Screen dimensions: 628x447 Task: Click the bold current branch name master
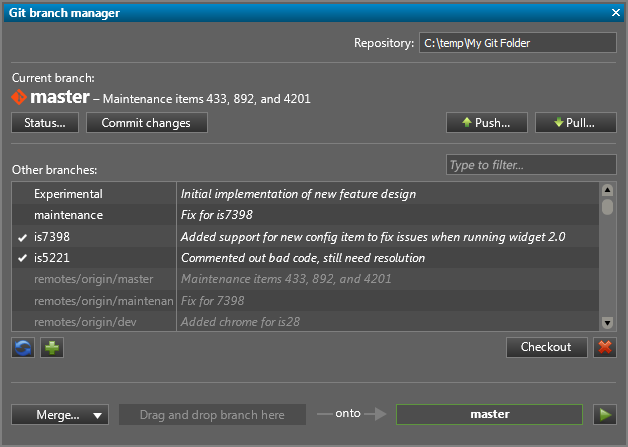pyautogui.click(x=60, y=97)
